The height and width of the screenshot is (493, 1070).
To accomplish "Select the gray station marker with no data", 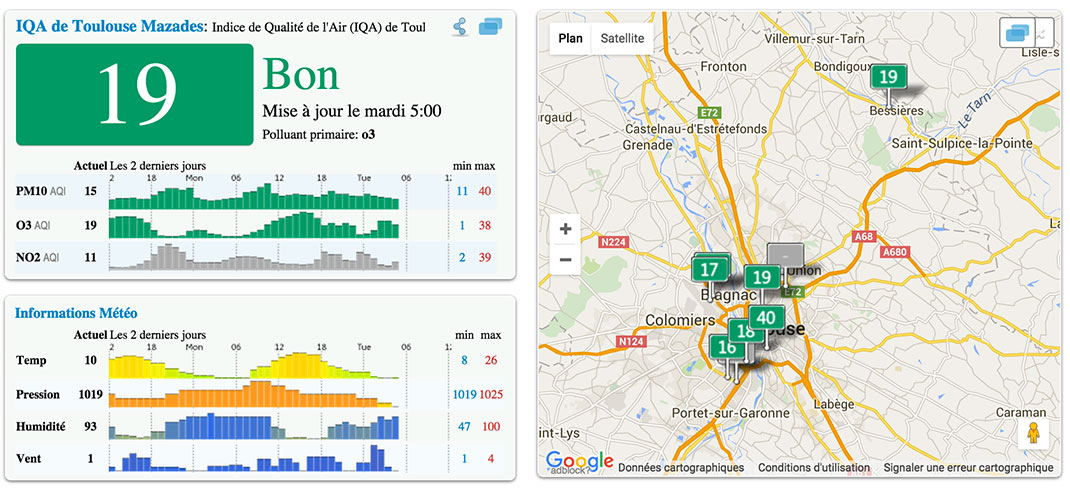I will (x=785, y=256).
